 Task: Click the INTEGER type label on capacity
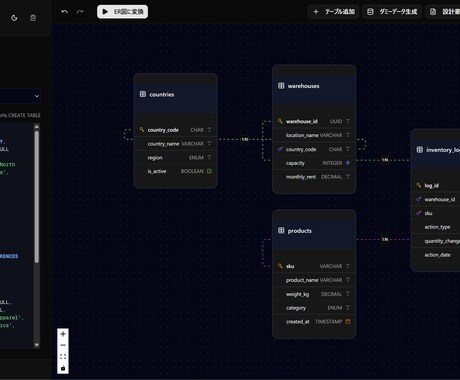(332, 163)
